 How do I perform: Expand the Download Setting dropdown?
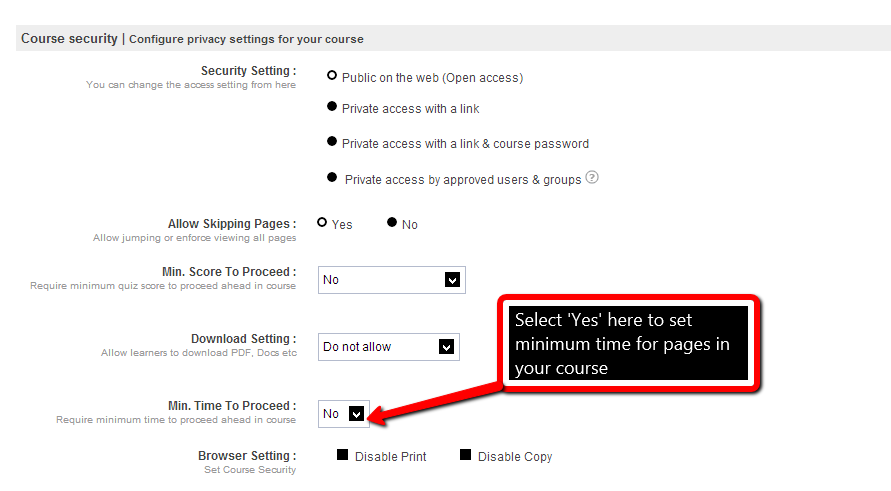pos(388,347)
